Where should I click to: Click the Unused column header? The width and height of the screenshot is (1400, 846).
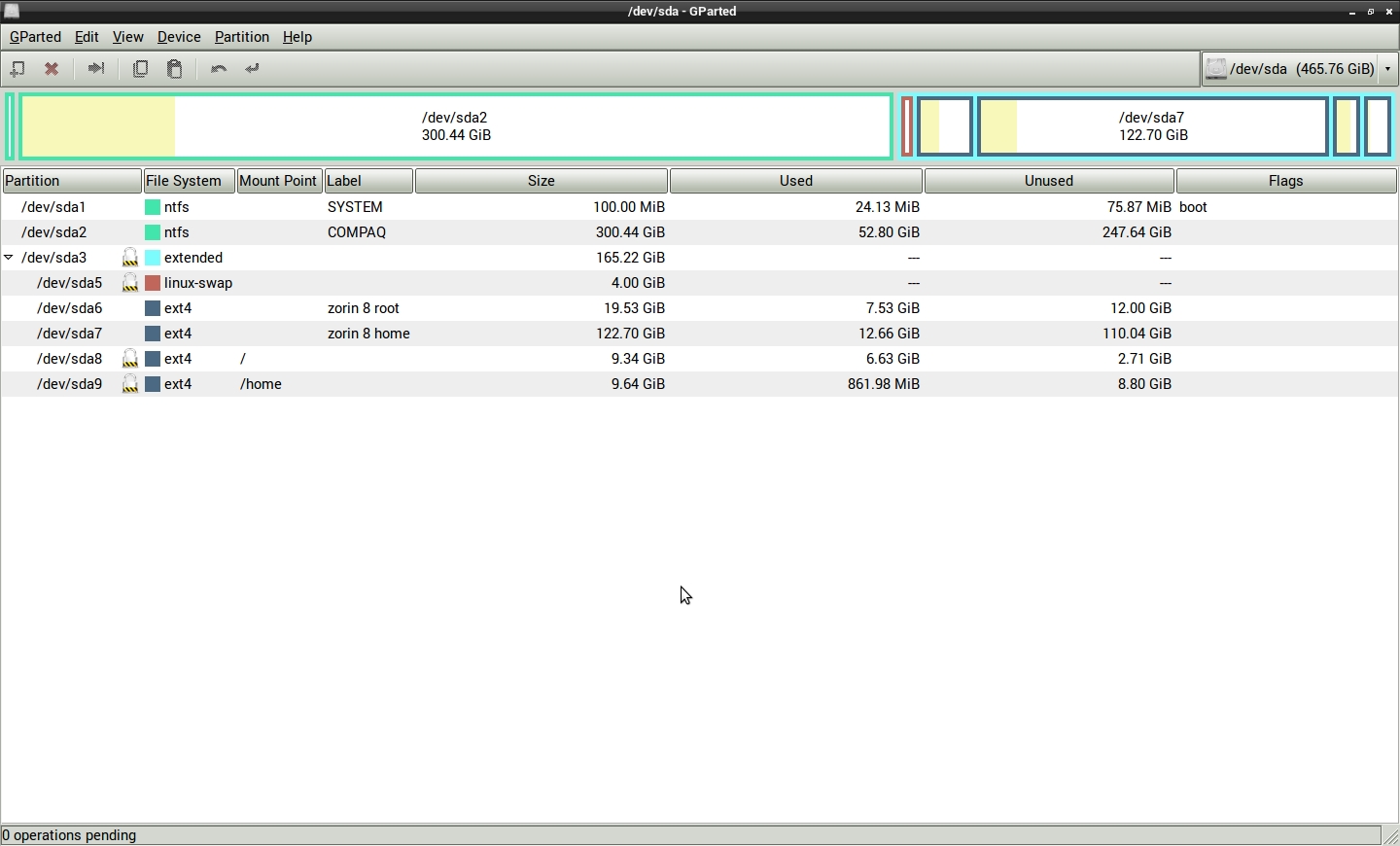[1049, 181]
